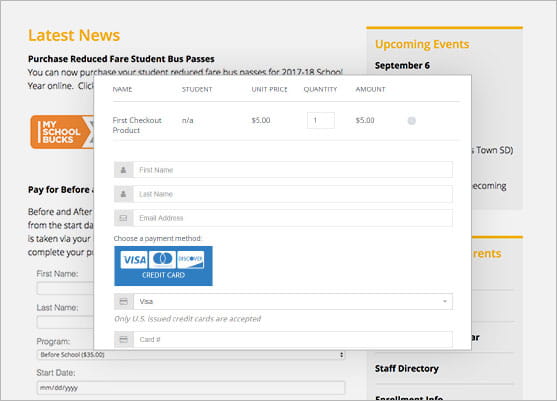Click the $5.00 unit price value
This screenshot has width=557, height=401.
(261, 120)
